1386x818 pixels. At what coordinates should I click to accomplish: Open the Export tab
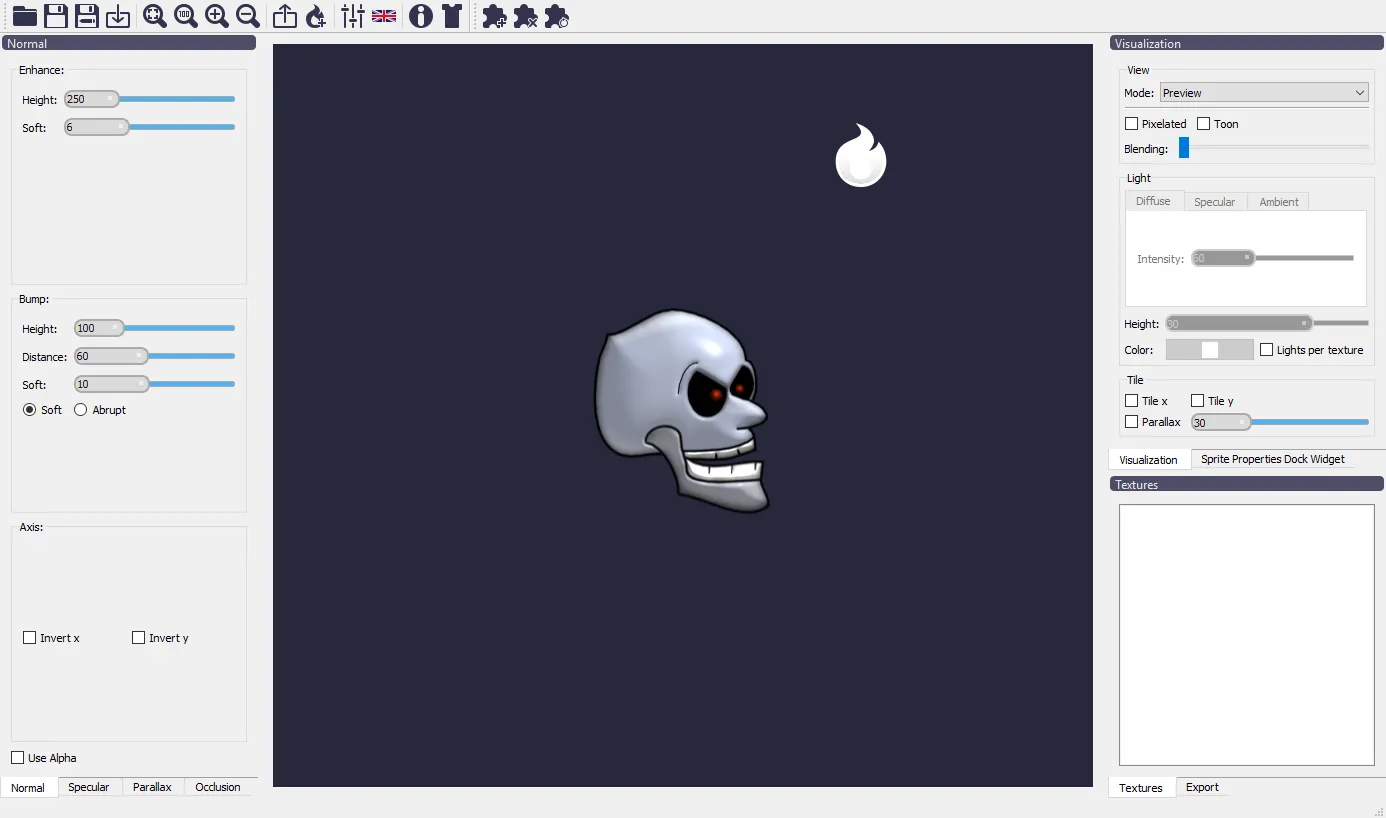(1202, 787)
